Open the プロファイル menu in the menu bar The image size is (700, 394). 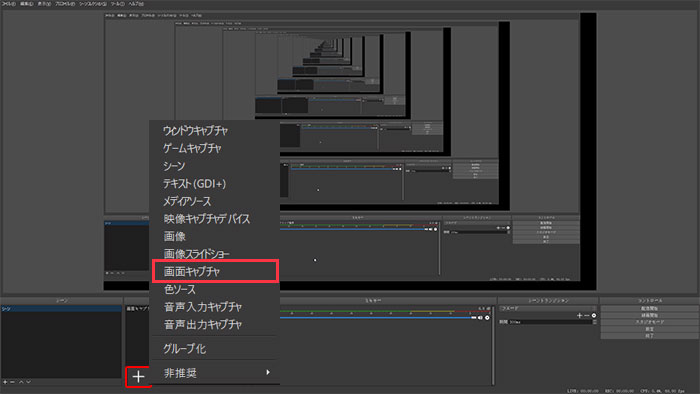[x=65, y=4]
